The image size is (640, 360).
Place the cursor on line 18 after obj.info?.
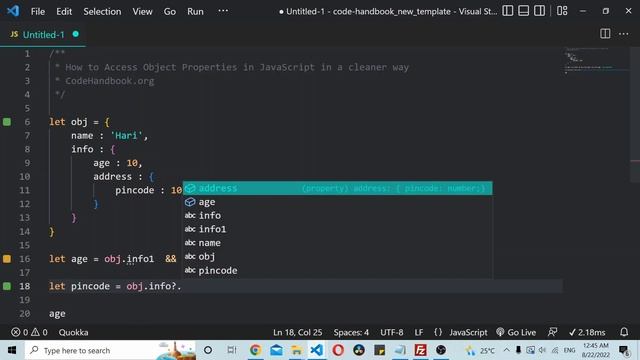point(182,286)
